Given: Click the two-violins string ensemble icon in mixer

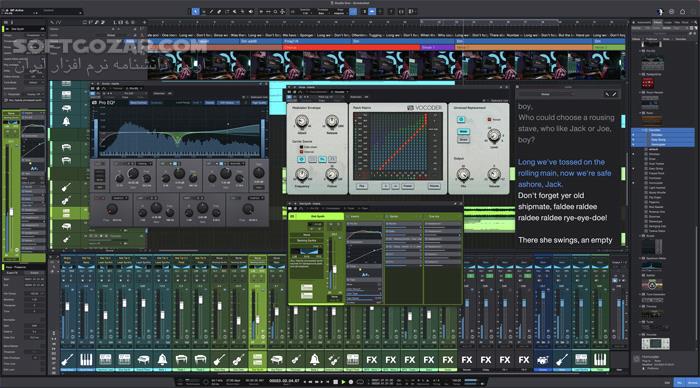Looking at the screenshot, I should pos(333,359).
